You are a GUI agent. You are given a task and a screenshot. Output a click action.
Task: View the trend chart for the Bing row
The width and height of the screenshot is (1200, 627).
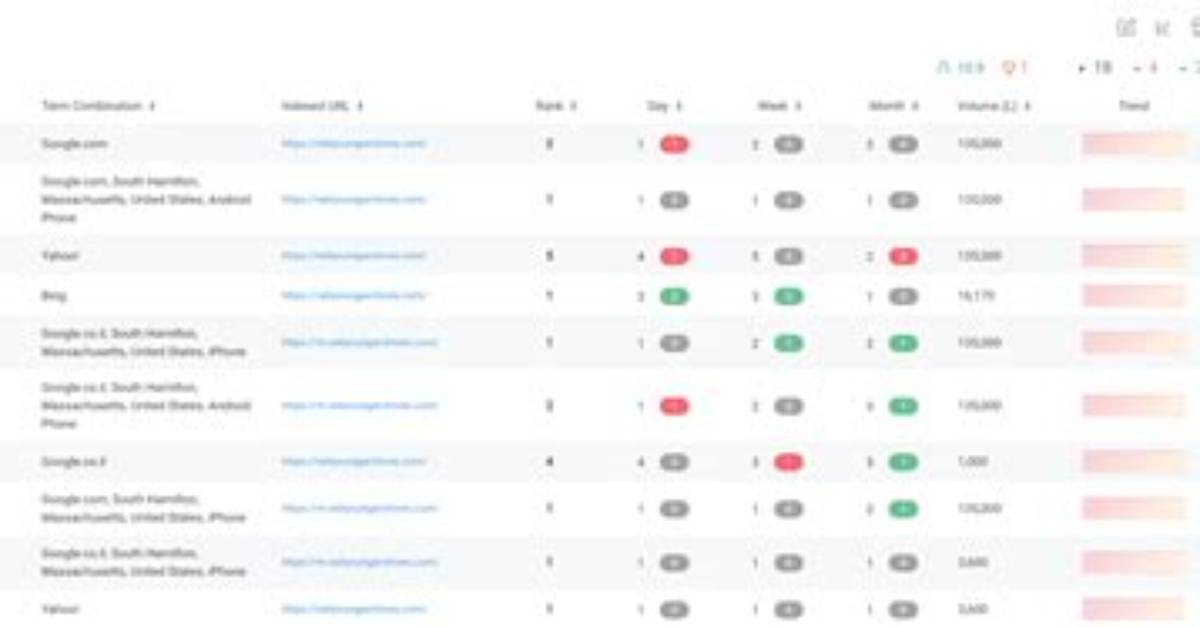[x=1134, y=296]
